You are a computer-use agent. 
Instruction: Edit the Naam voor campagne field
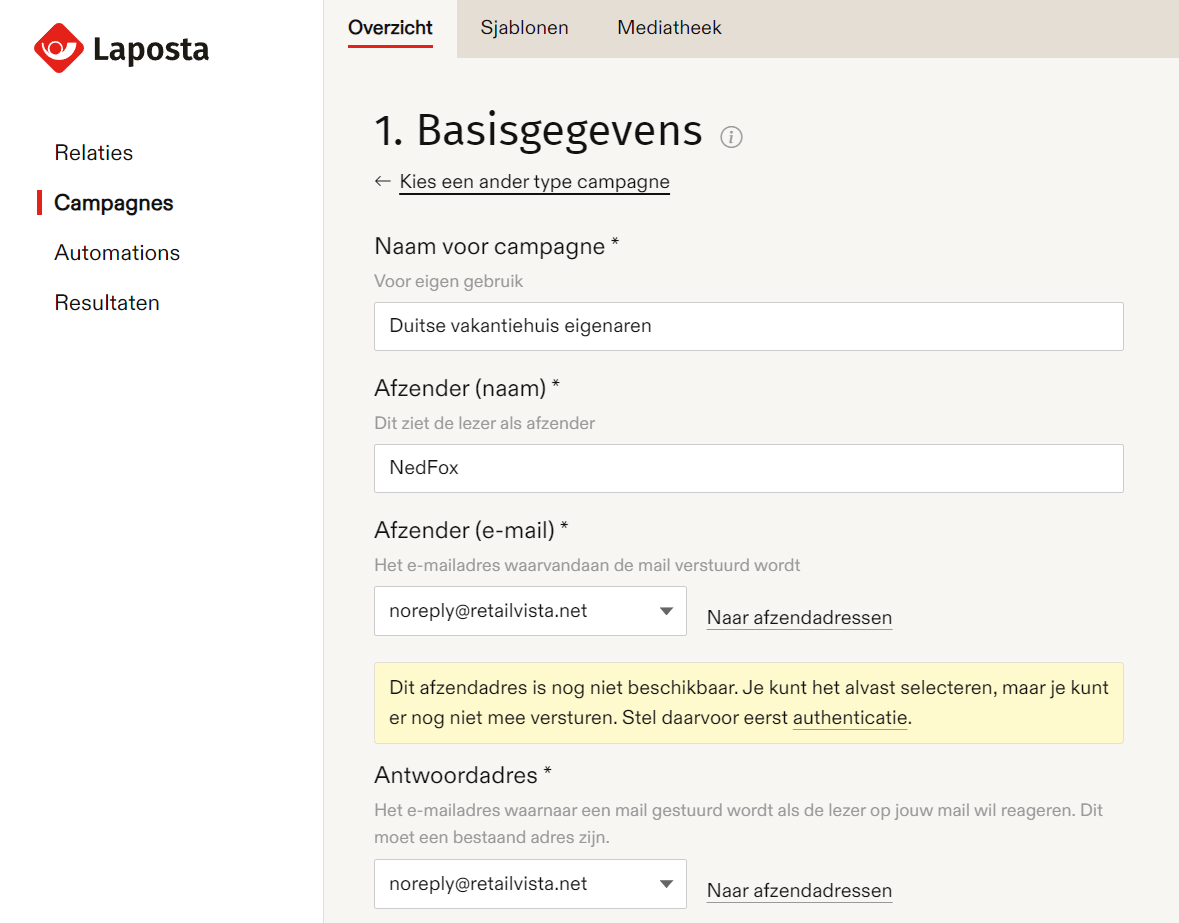(748, 326)
